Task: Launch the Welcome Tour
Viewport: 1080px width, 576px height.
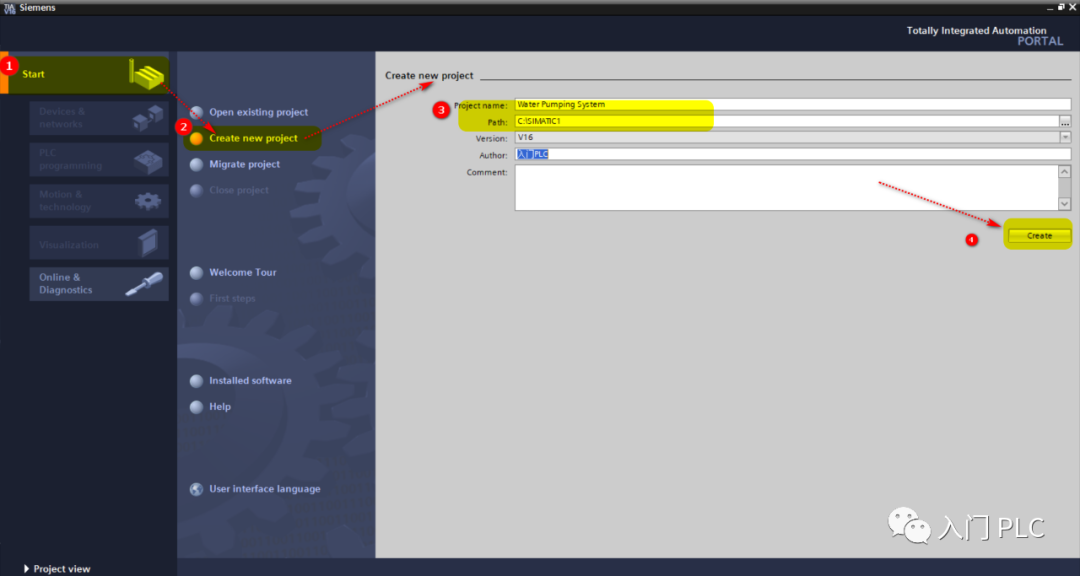Action: pyautogui.click(x=242, y=272)
